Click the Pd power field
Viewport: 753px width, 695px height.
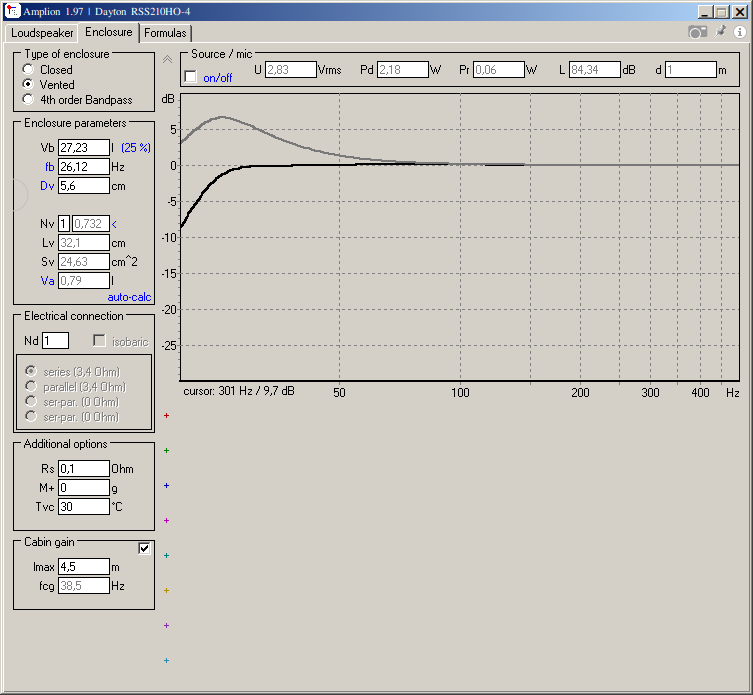[403, 70]
